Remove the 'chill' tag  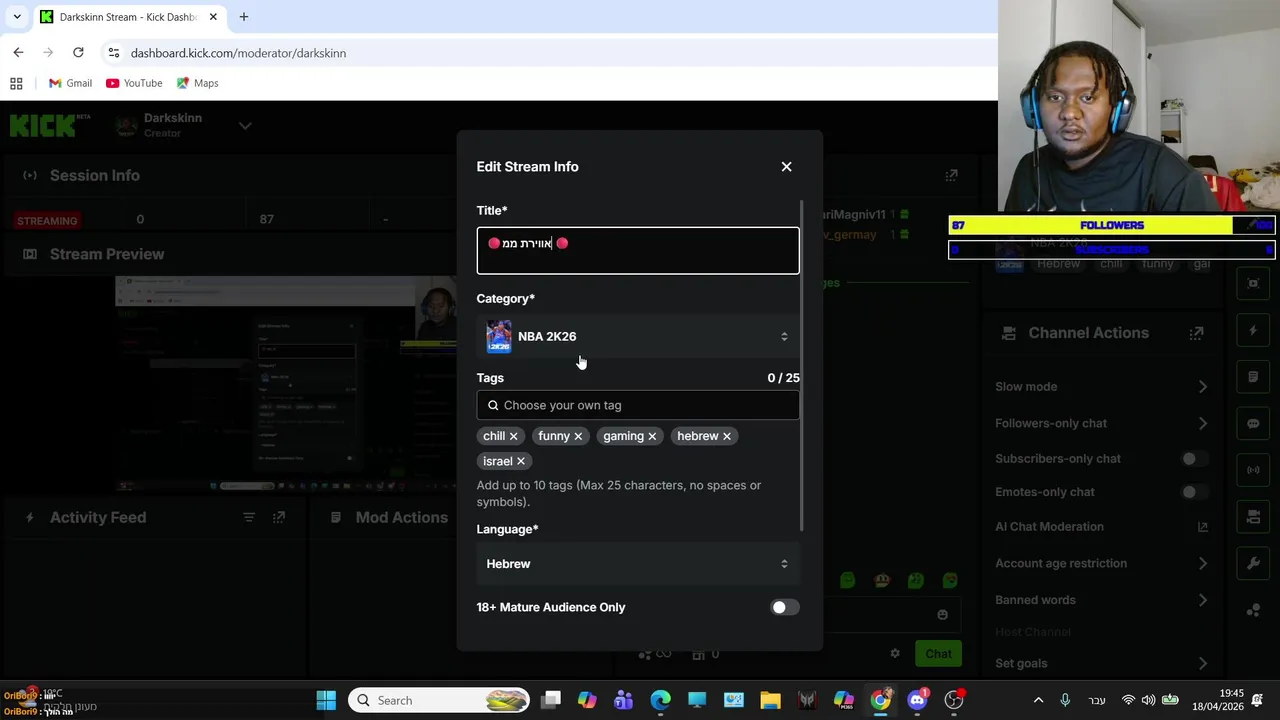click(514, 436)
